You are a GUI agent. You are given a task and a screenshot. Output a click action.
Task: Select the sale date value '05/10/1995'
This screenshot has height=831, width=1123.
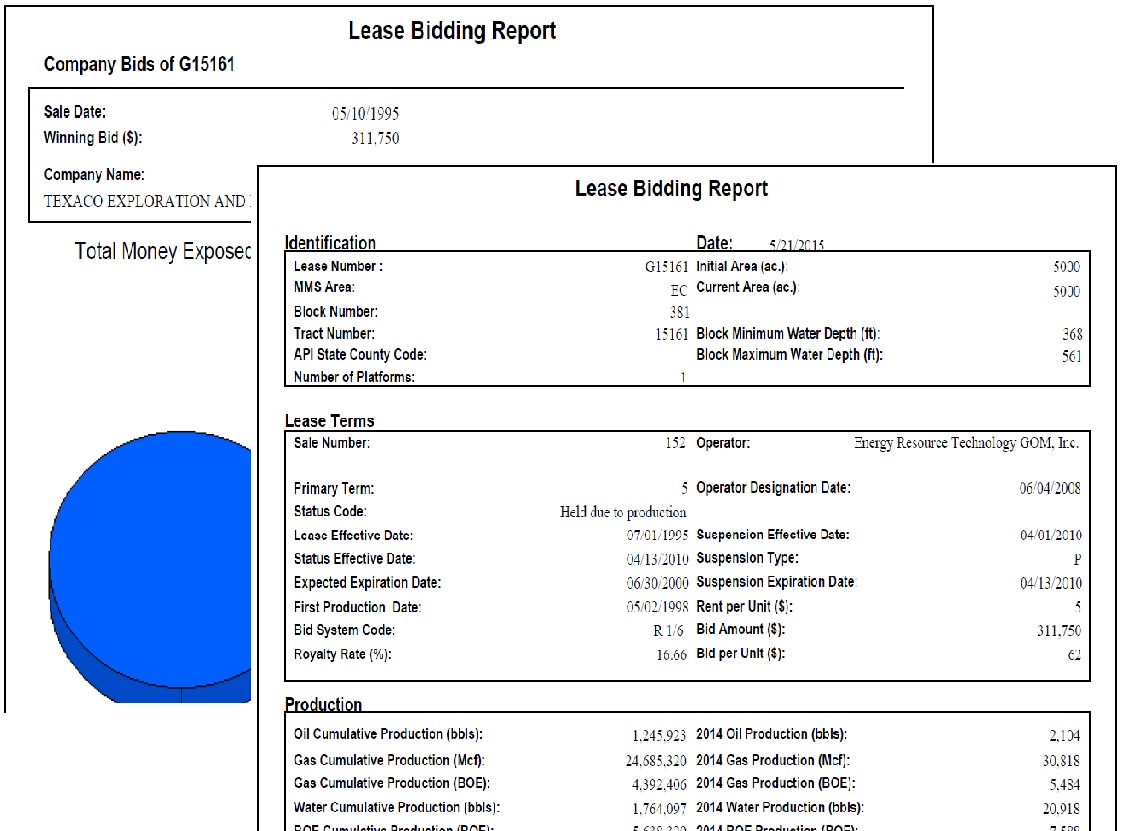(365, 113)
